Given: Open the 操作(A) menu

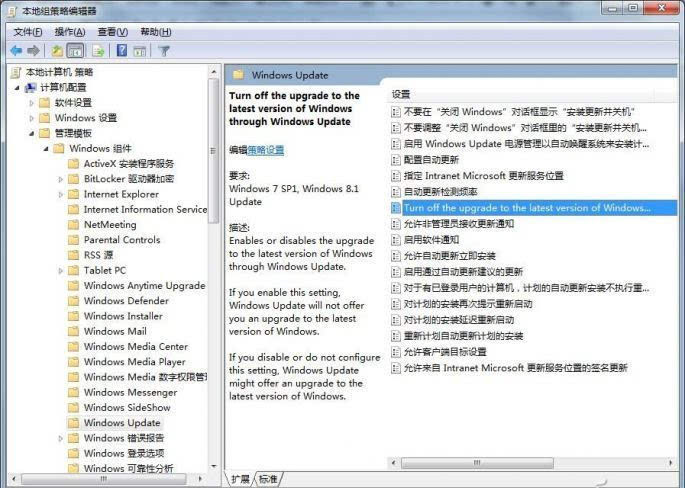Looking at the screenshot, I should pyautogui.click(x=70, y=32).
